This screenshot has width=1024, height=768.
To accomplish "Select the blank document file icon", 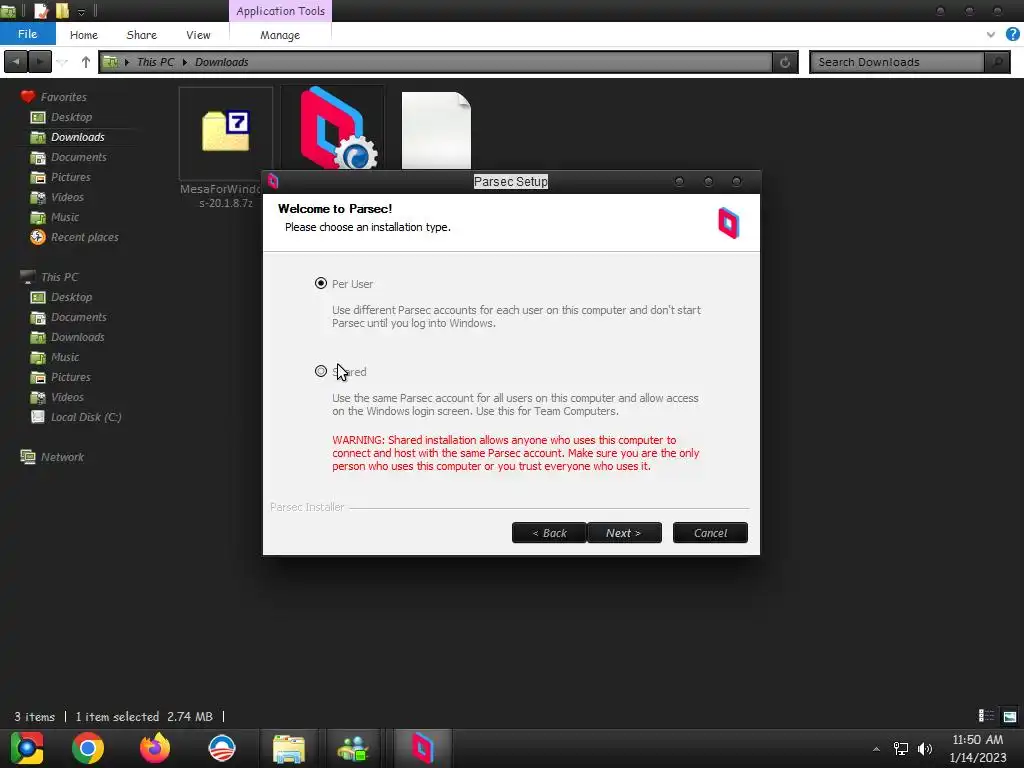I will 436,131.
